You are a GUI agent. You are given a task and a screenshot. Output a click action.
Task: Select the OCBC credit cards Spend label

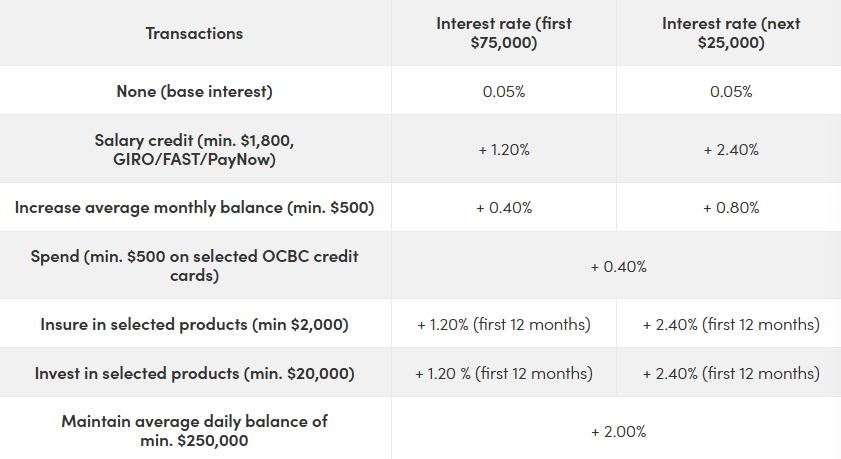click(194, 266)
